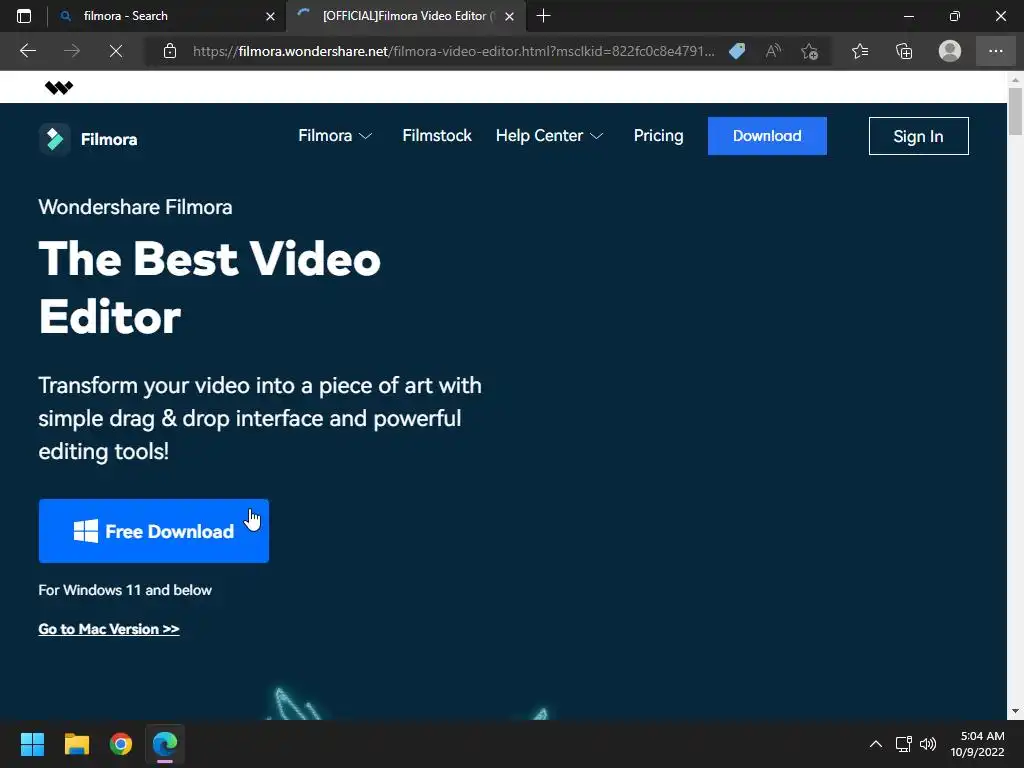Open File Explorer from taskbar

76,744
